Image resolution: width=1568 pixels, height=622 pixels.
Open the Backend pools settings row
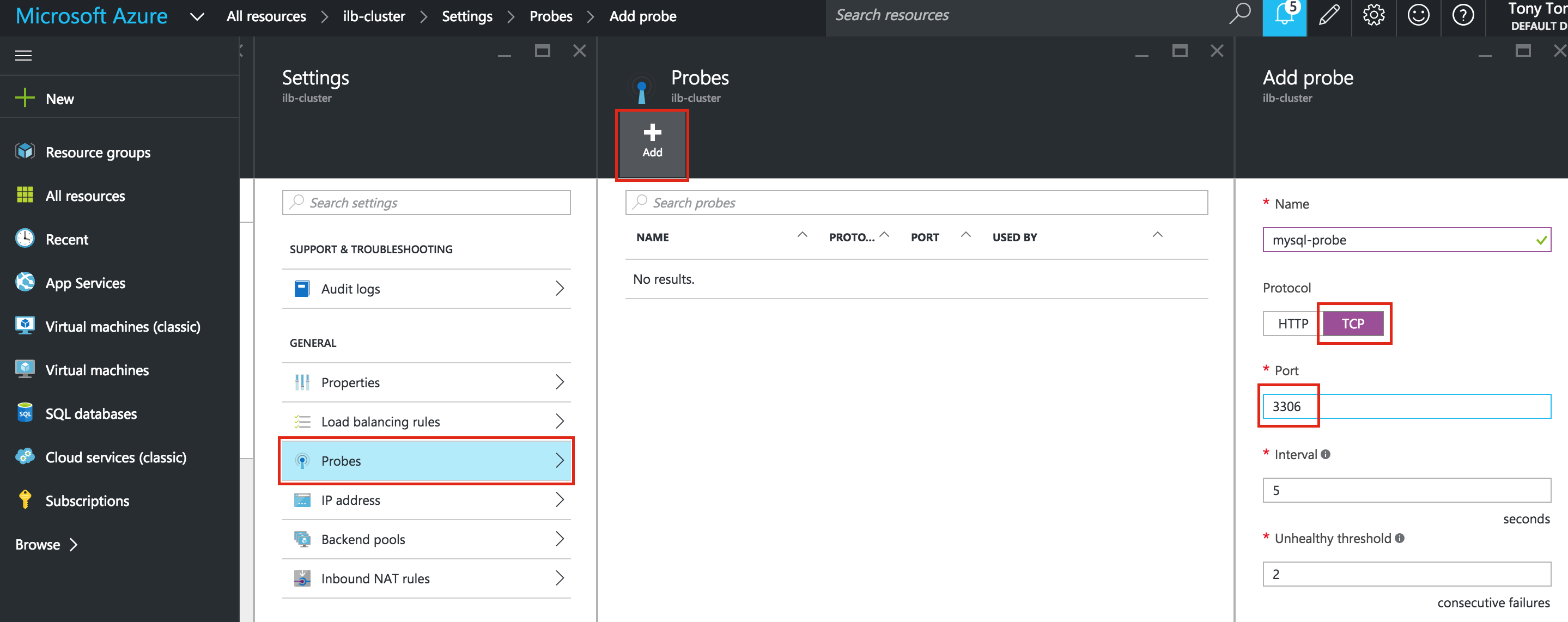pos(426,539)
